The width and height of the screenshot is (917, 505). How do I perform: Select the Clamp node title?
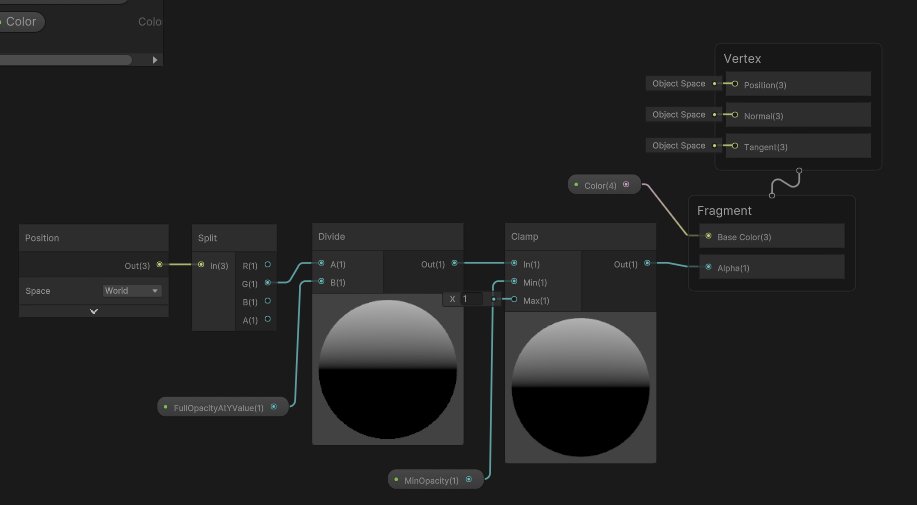[525, 237]
